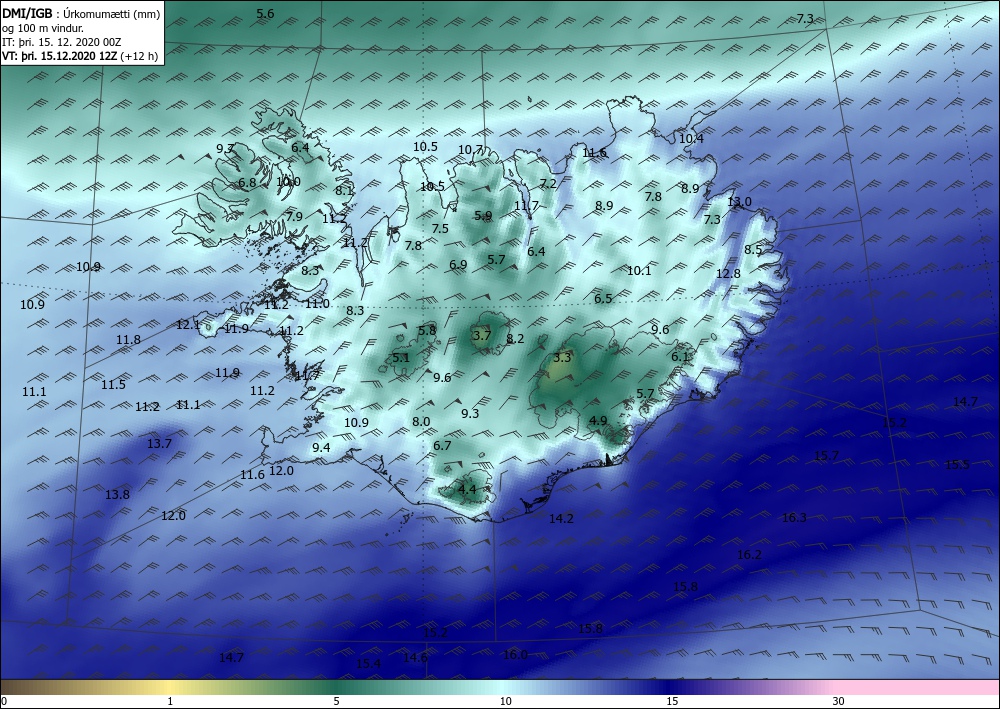
Task: Click the color scale label '1'
Action: coord(170,701)
